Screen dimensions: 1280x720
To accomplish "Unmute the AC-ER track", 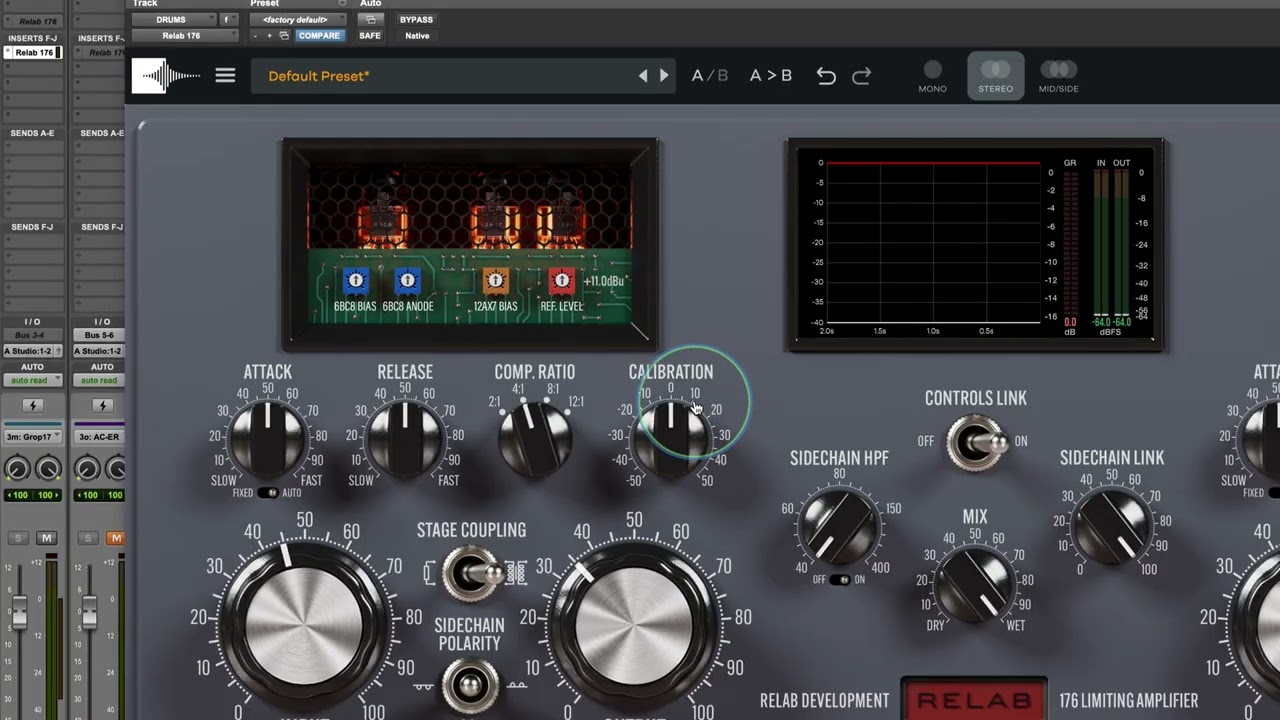I will coord(116,538).
